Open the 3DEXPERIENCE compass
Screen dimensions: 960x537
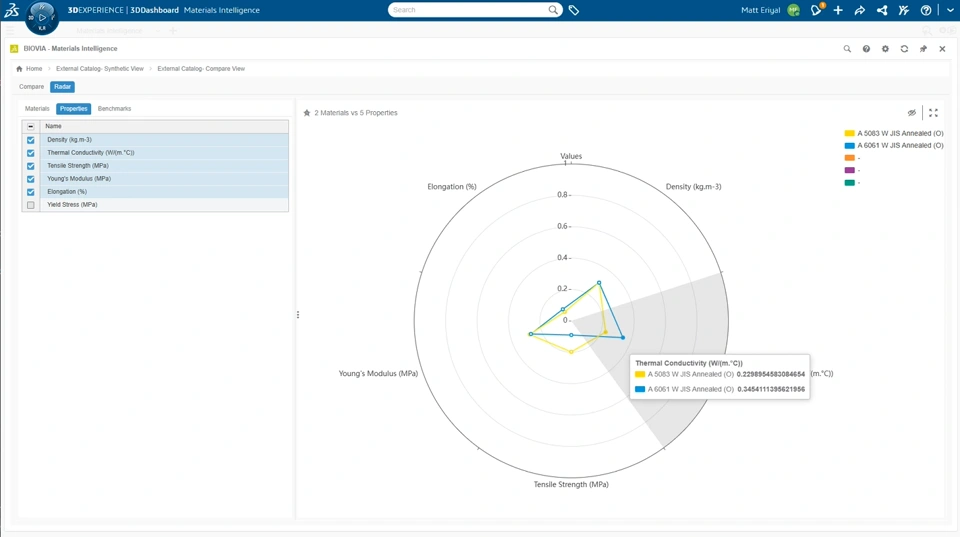42,17
